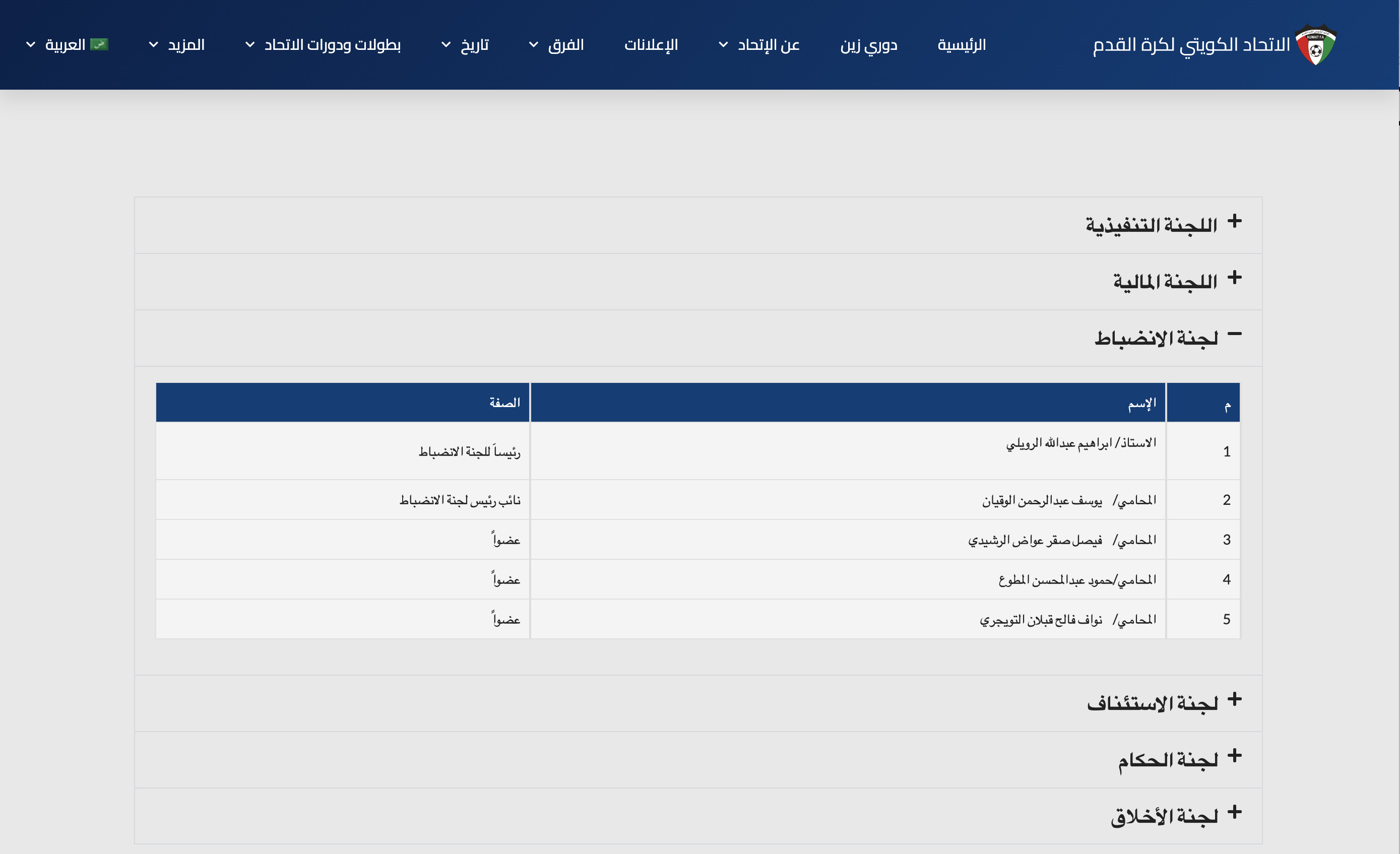Open the الإعلانات page link

click(651, 45)
